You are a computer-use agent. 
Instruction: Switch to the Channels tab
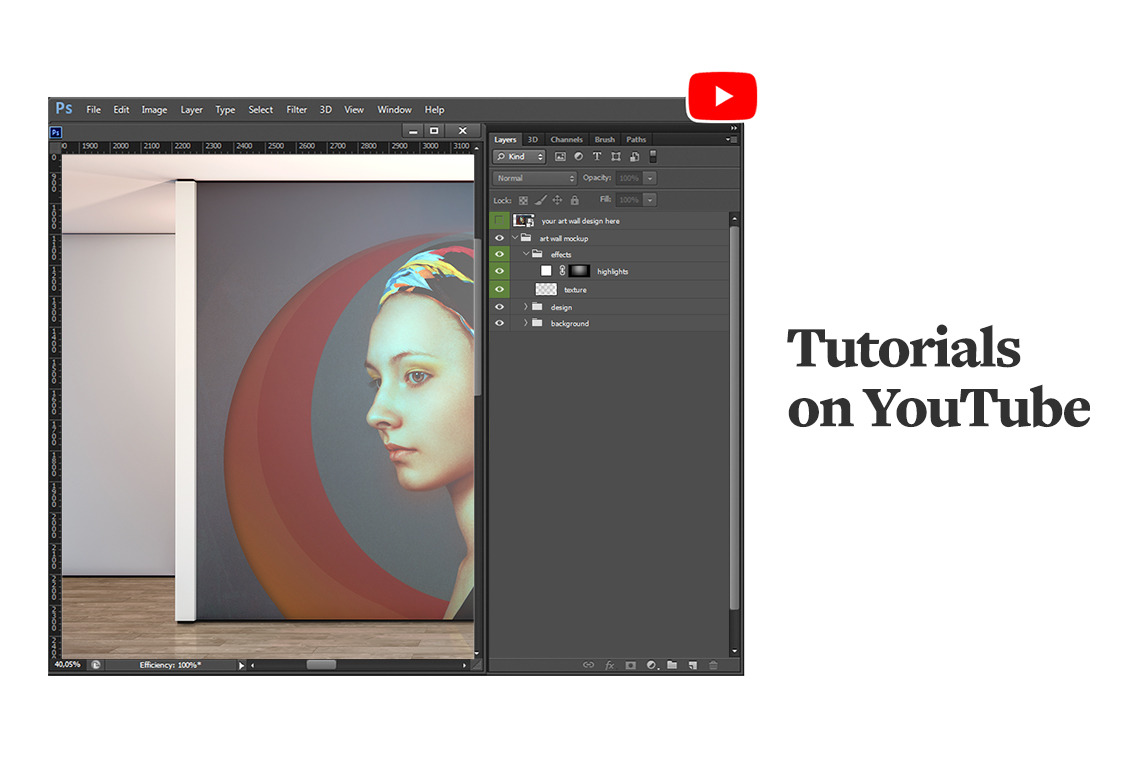[x=566, y=139]
